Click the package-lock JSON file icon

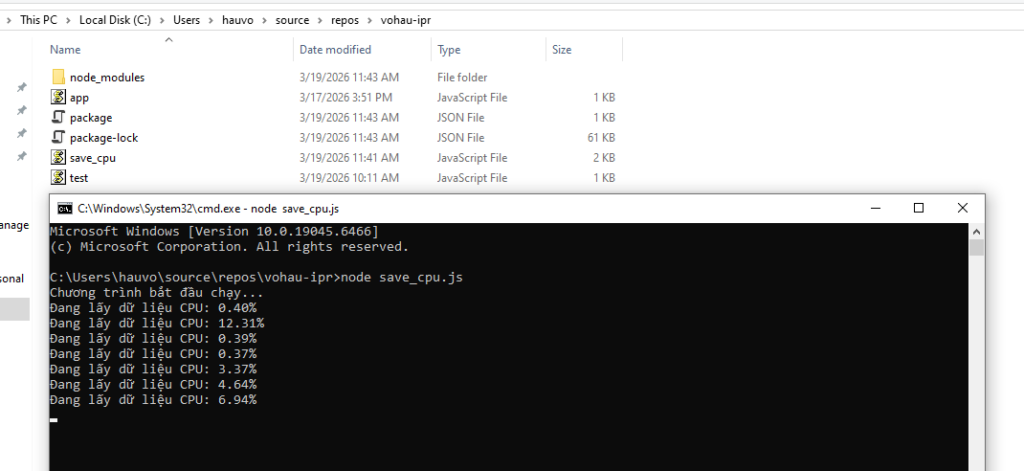click(59, 138)
